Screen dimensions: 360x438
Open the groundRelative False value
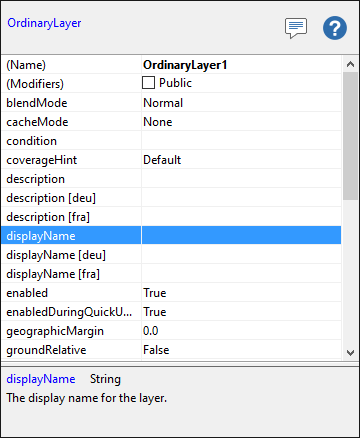(241, 350)
